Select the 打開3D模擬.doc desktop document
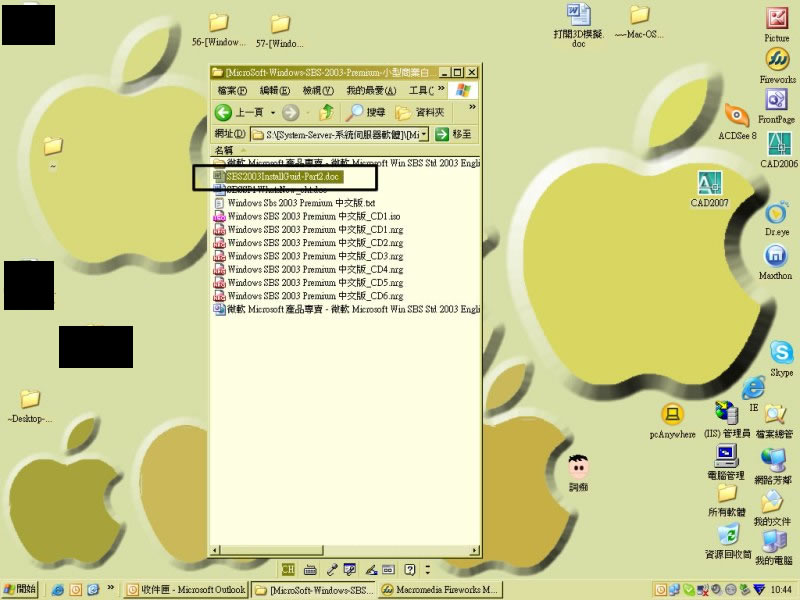The height and width of the screenshot is (600, 800). 579,26
